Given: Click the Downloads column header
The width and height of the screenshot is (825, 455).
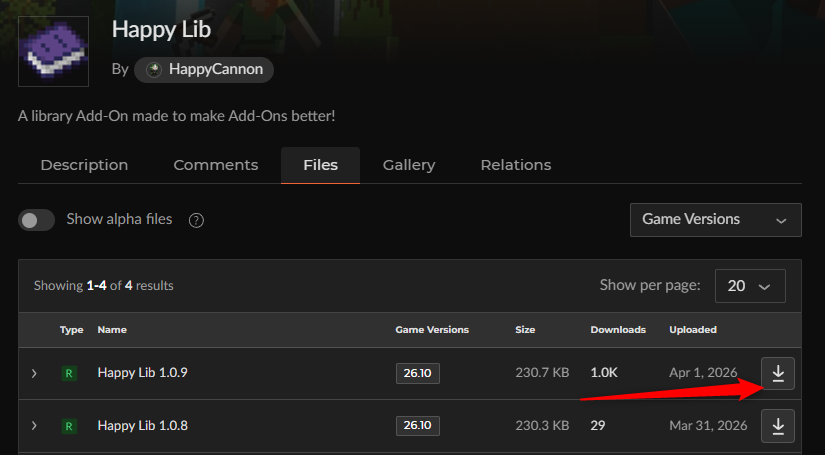Looking at the screenshot, I should [x=618, y=330].
